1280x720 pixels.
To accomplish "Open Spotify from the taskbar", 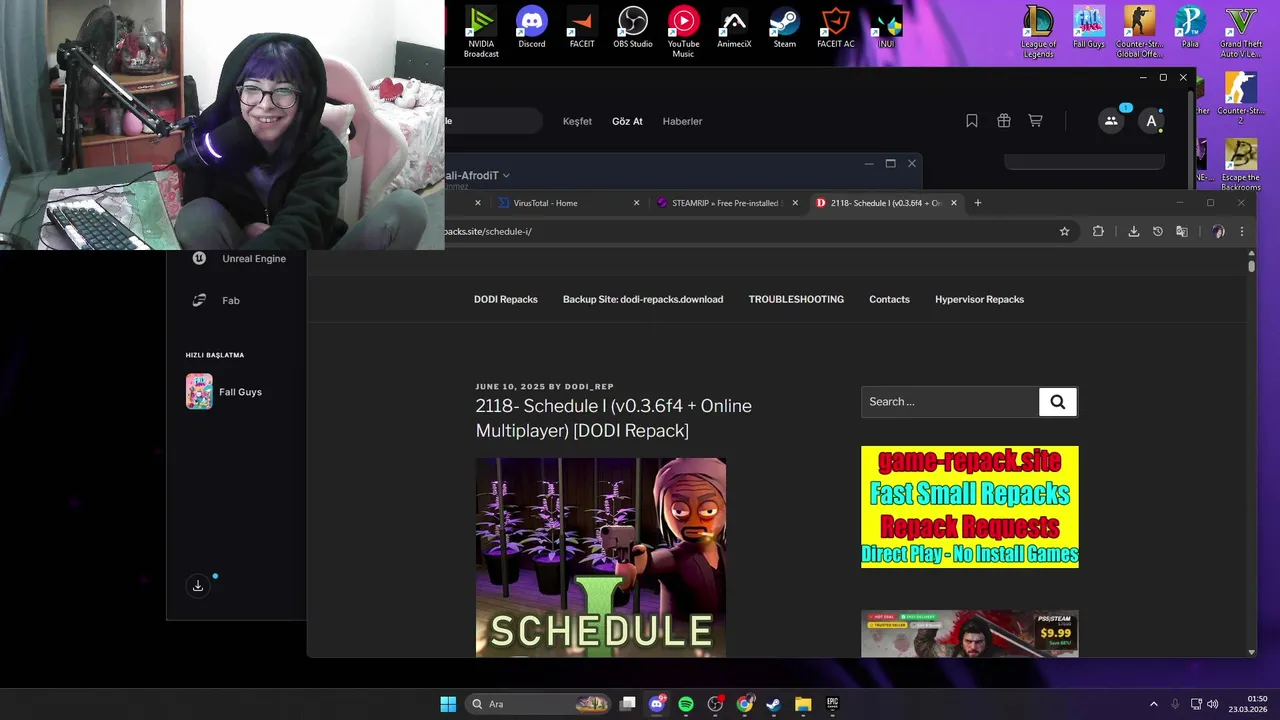I will click(x=686, y=704).
